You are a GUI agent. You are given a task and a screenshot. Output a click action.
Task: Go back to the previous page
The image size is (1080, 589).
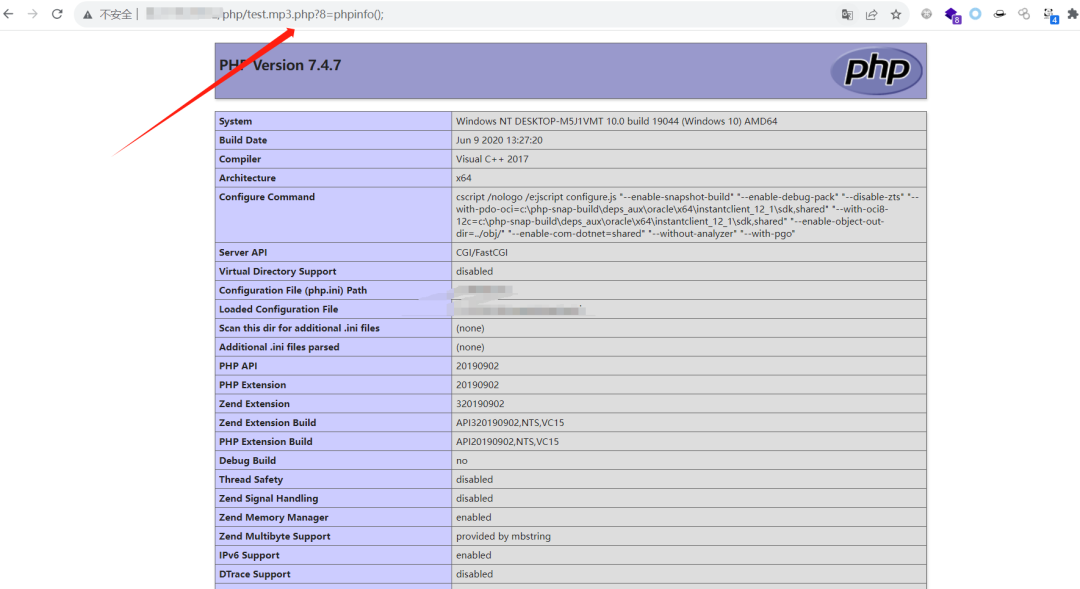click(8, 14)
